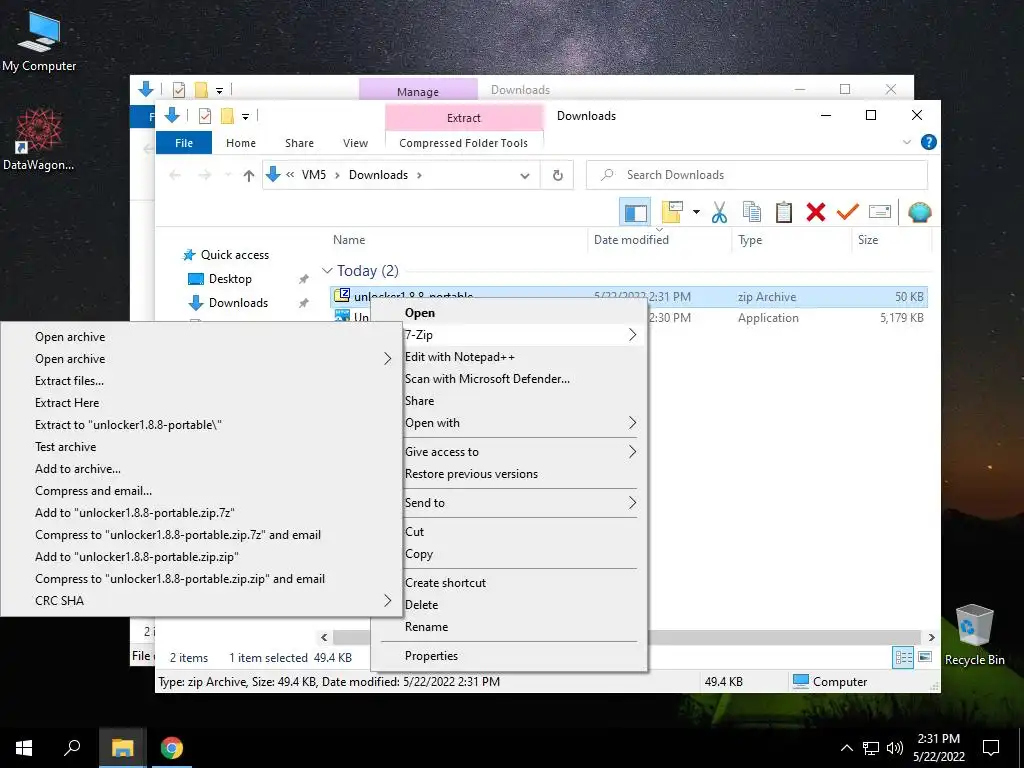
Task: Click the horizontal scrollbar right arrow
Action: pos(931,637)
